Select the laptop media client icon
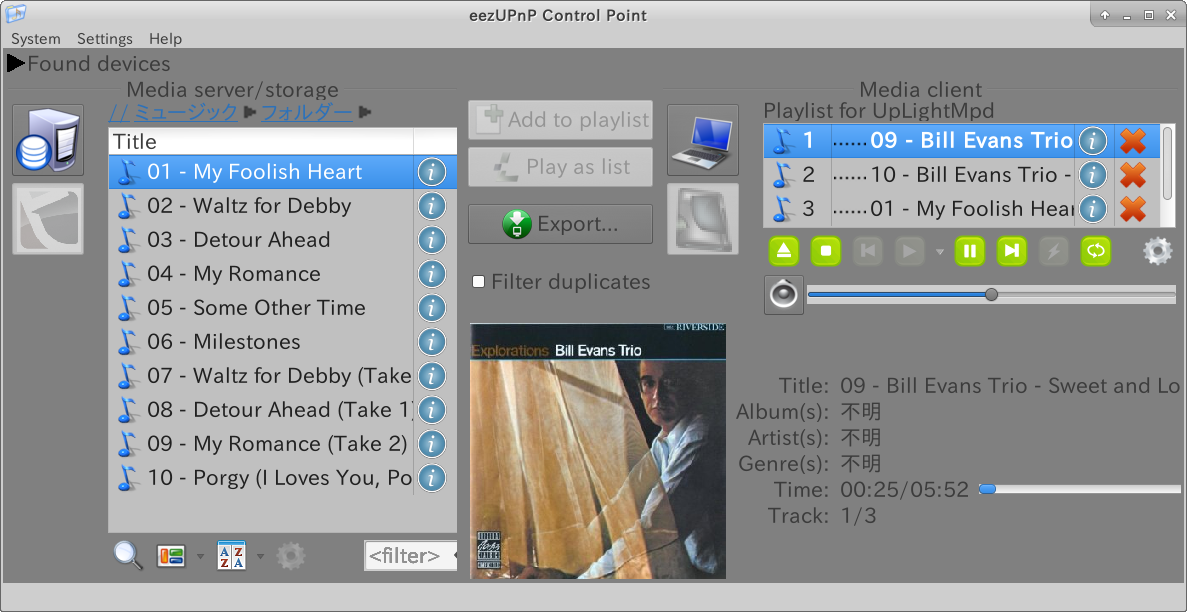This screenshot has width=1187, height=612. (702, 139)
